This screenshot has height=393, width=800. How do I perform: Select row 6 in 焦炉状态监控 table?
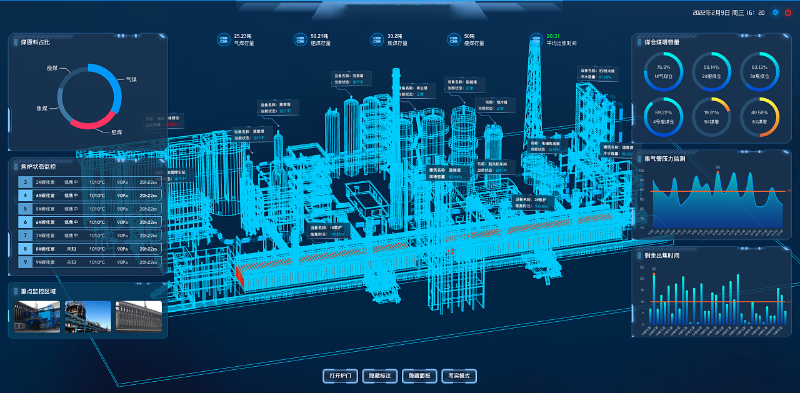point(90,222)
